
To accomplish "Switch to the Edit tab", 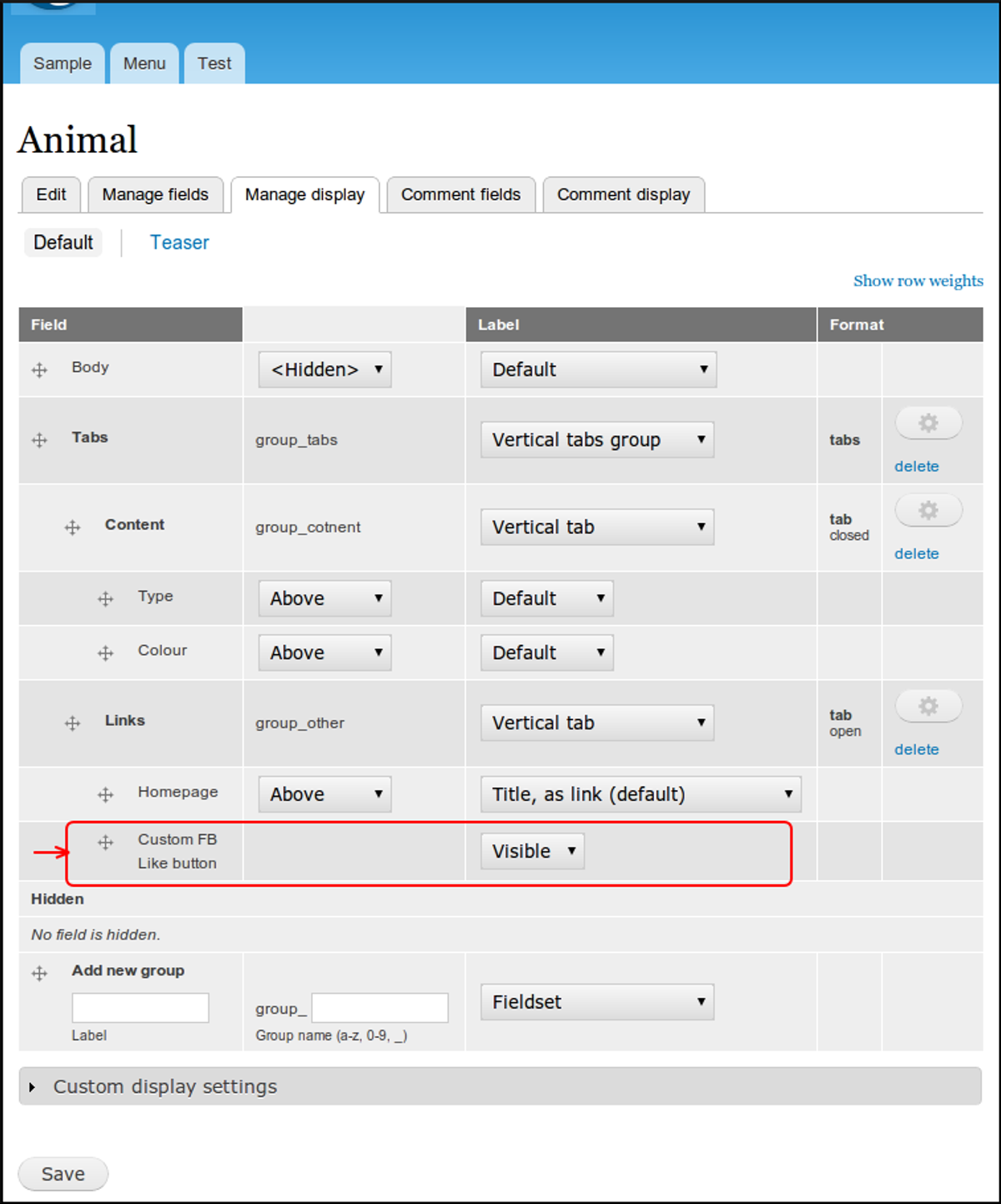I will click(51, 194).
